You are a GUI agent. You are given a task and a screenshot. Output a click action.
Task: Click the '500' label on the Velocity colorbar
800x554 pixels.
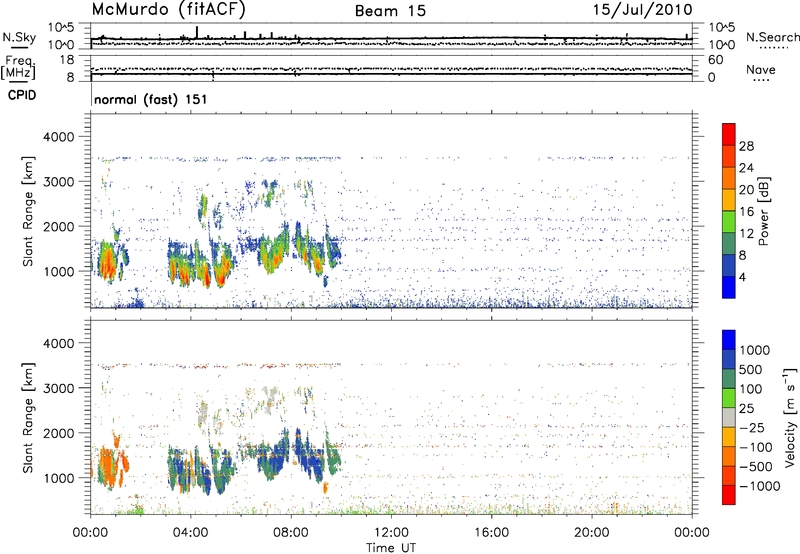click(x=751, y=370)
